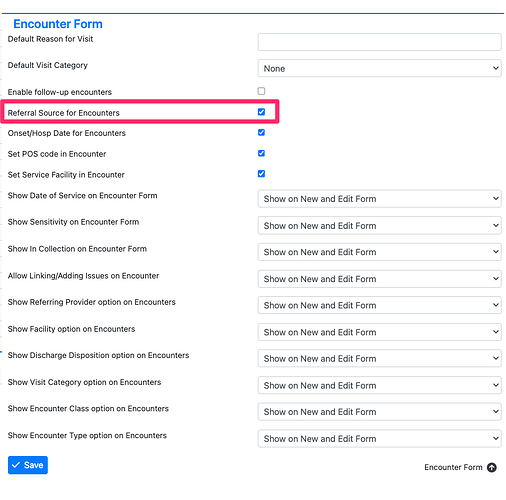Expand Show Visit Category option dropdown
This screenshot has width=506, height=500.
(x=379, y=385)
